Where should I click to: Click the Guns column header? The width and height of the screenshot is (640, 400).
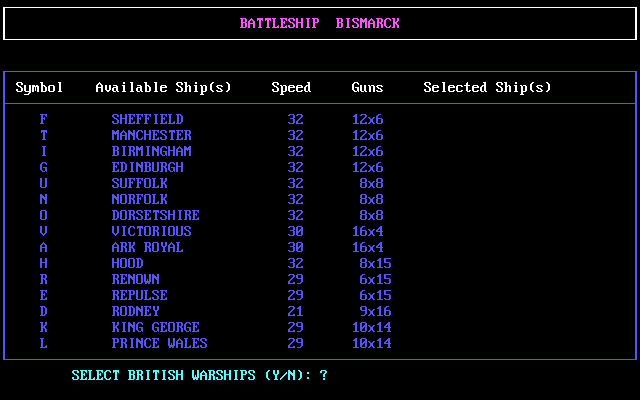point(367,87)
